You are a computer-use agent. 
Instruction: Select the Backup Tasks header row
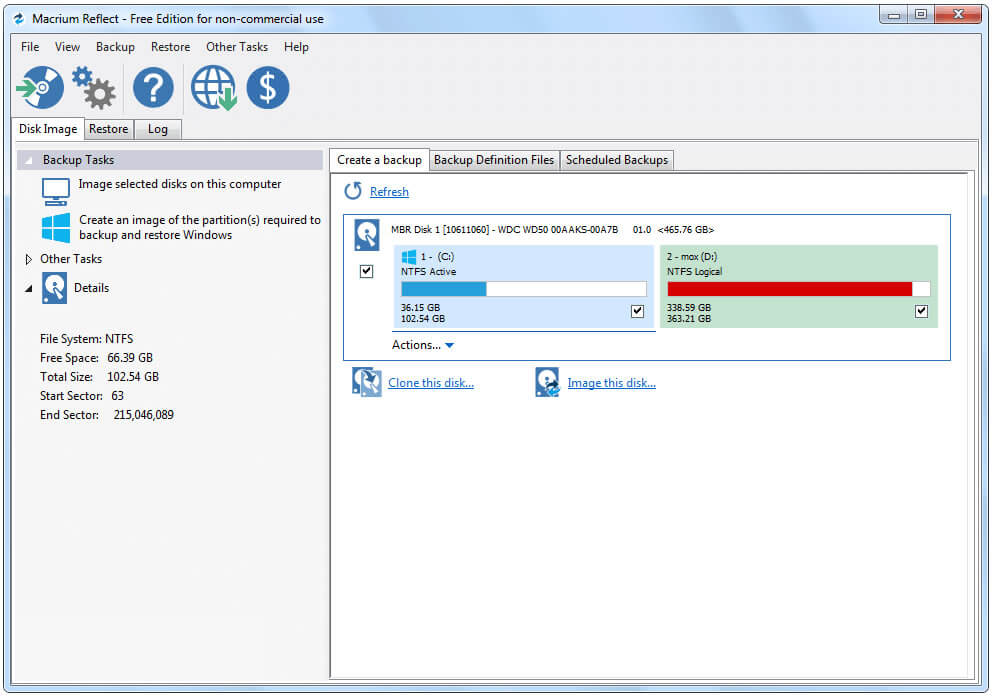170,160
